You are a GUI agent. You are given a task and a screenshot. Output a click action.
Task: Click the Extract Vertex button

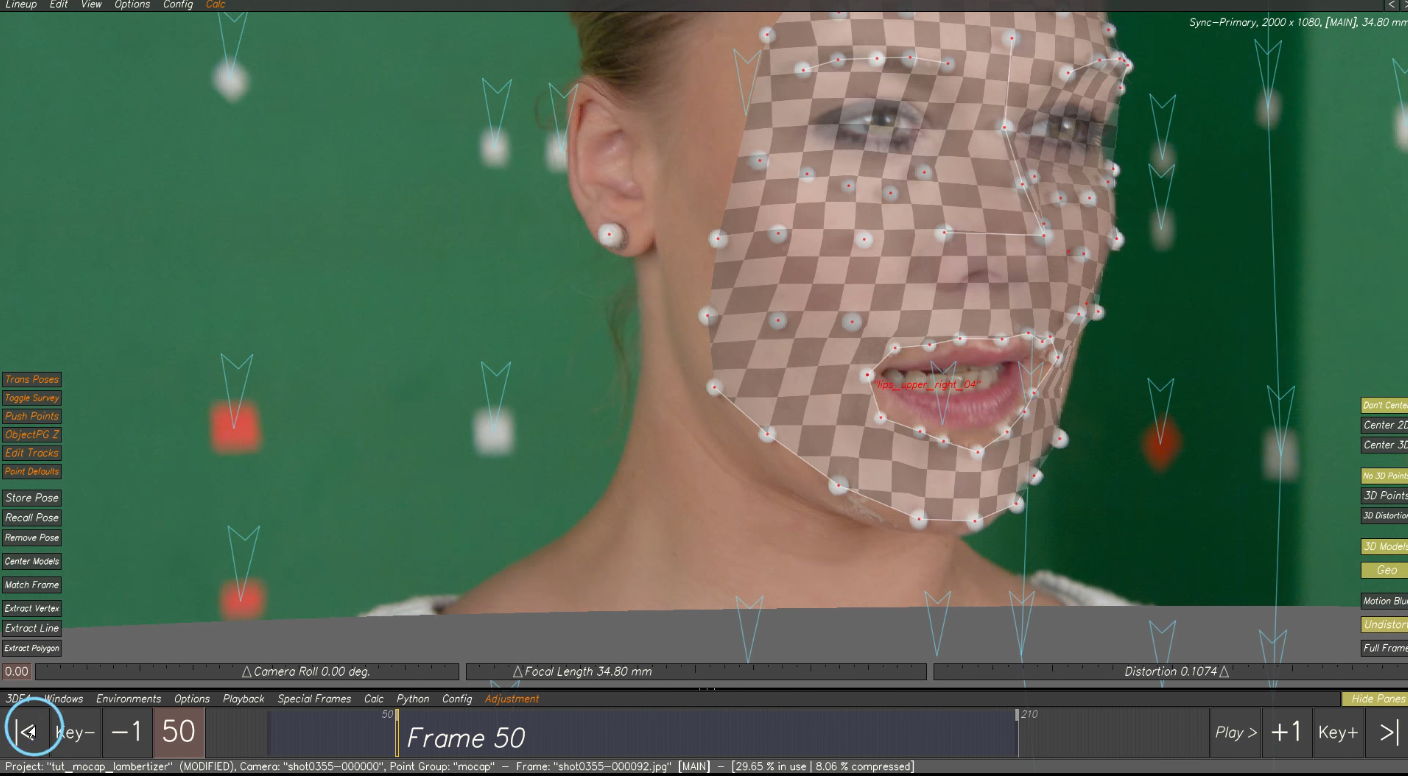32,609
